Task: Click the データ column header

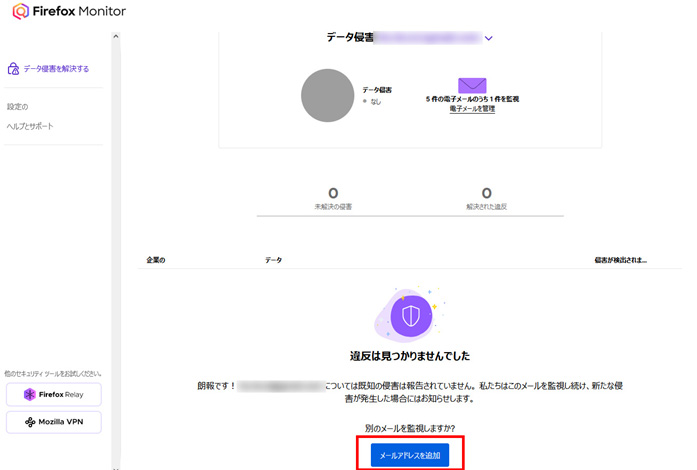Action: coord(273,260)
